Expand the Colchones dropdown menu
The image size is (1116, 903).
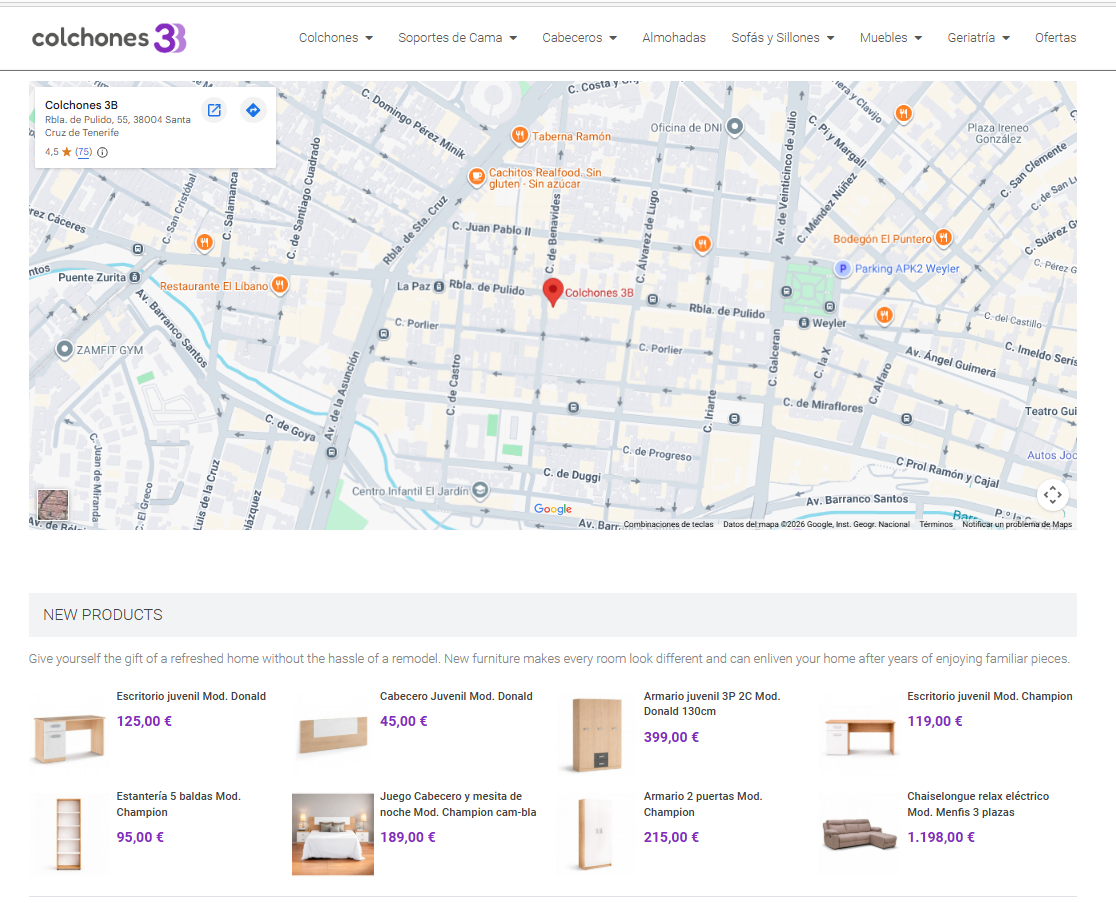tap(335, 38)
